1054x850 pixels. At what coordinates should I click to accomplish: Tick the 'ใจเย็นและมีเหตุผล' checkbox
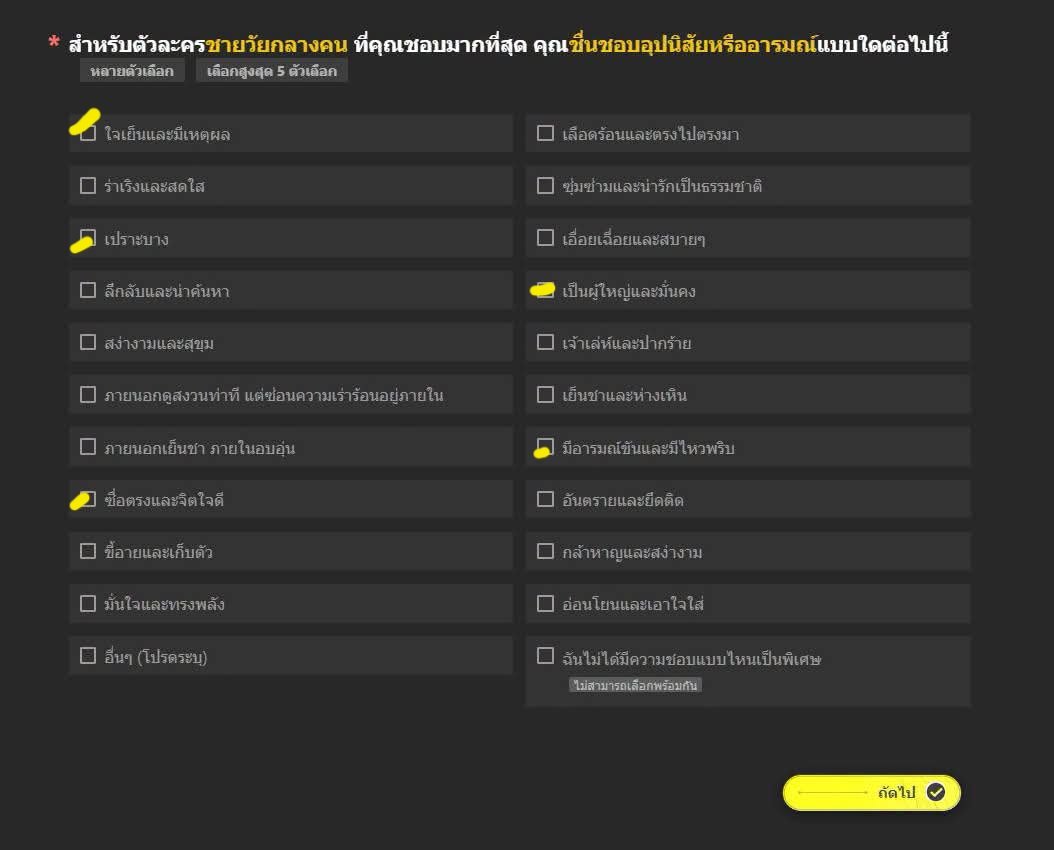click(x=88, y=133)
